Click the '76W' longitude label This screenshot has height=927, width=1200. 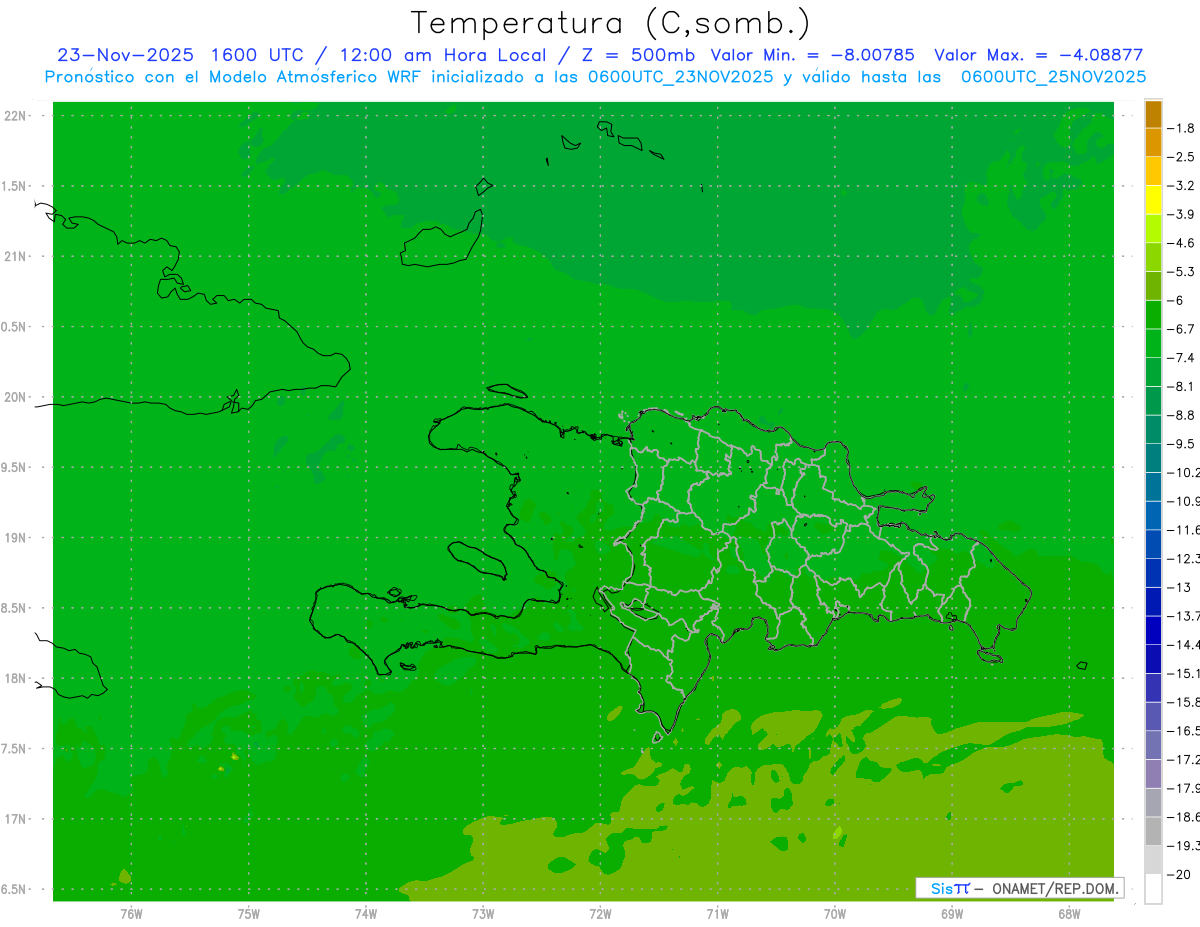131,914
